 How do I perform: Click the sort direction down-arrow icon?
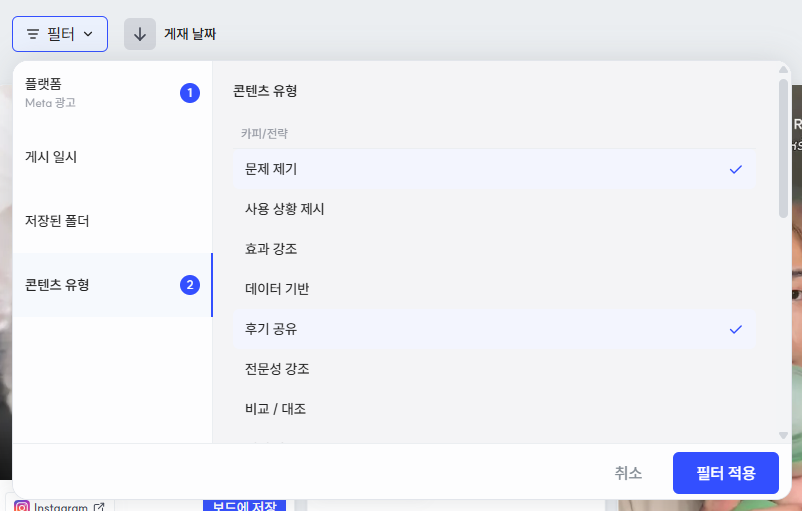coord(140,34)
